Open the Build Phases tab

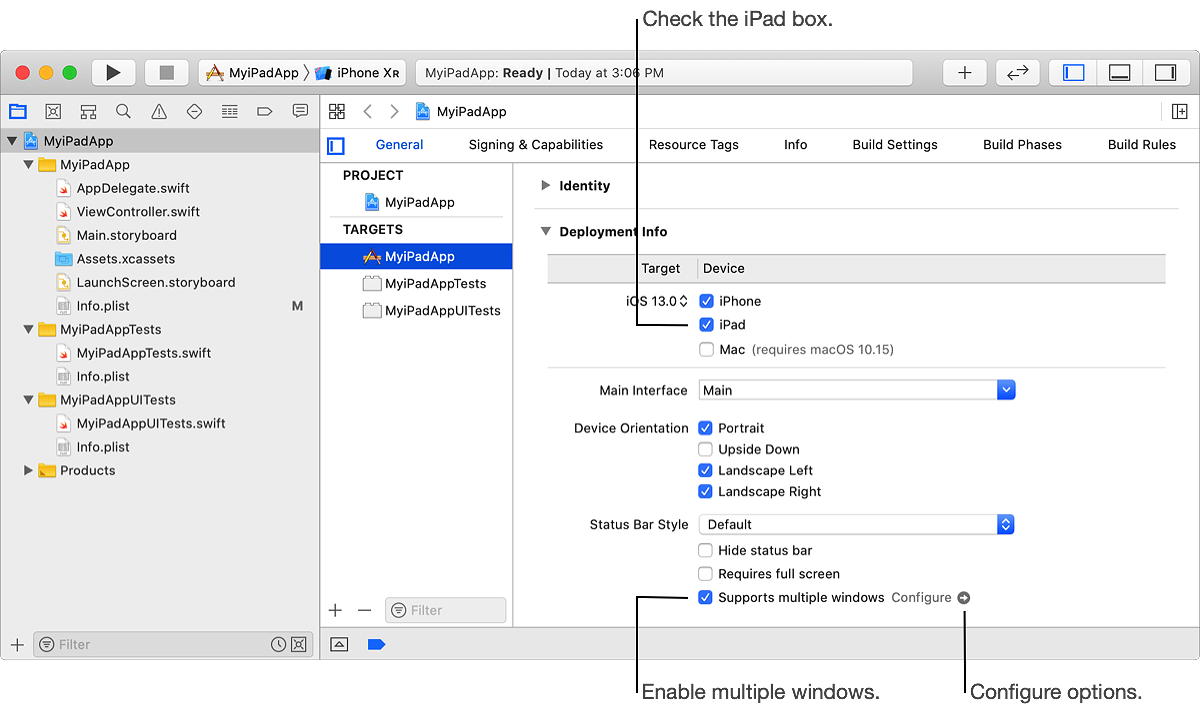click(x=1023, y=145)
